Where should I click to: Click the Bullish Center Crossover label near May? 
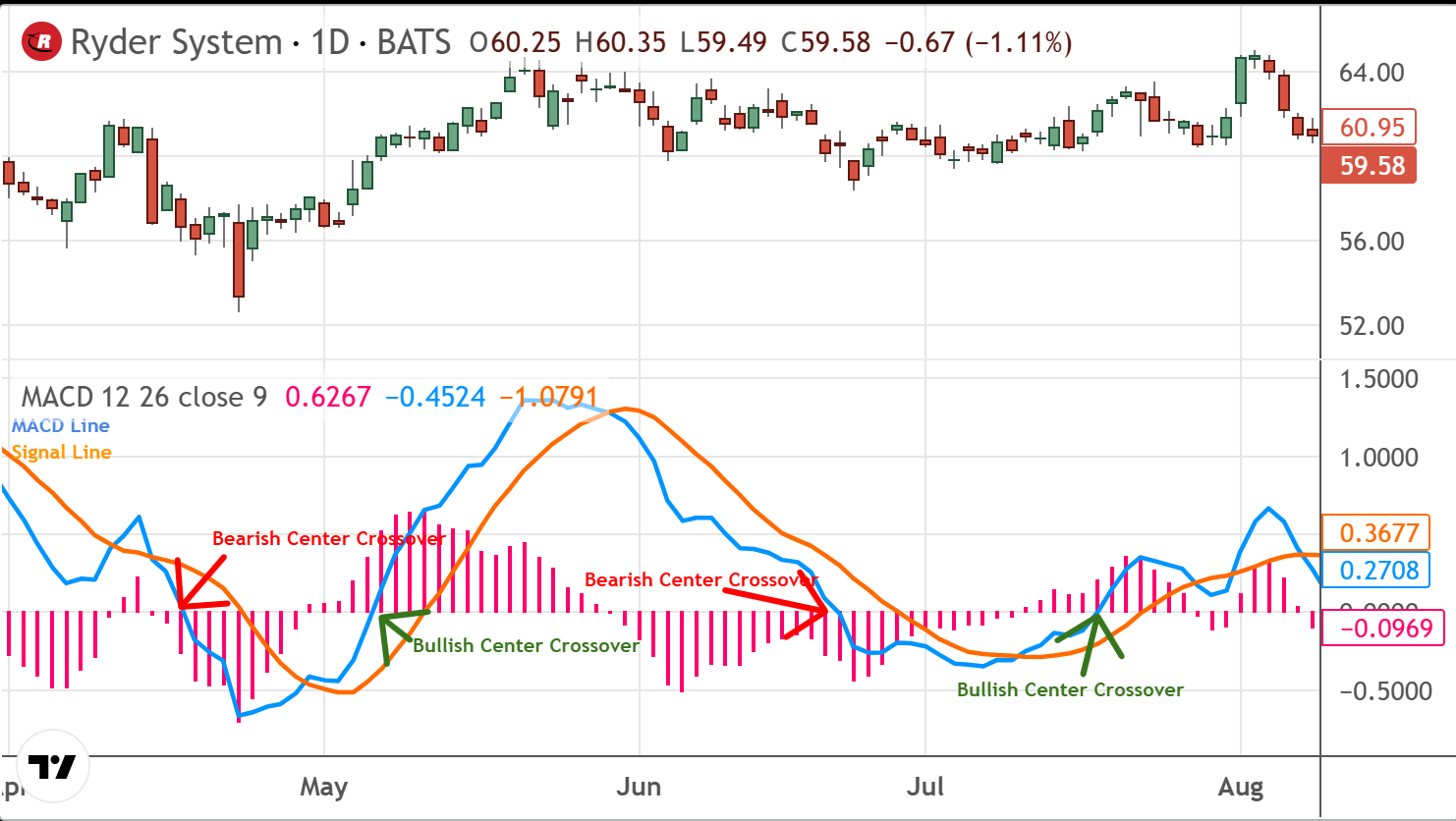tap(527, 645)
